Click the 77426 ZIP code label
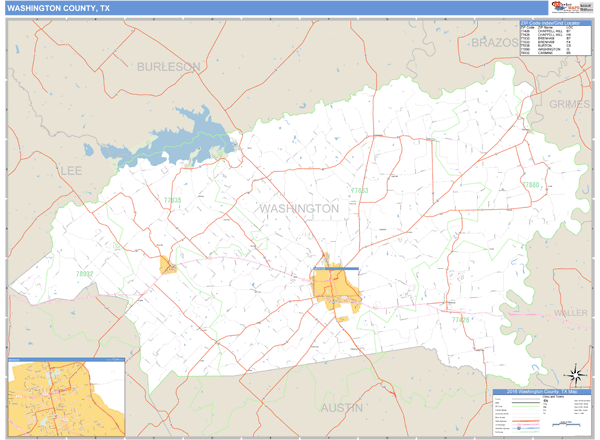Screen dimensions: 600x440 (460, 319)
